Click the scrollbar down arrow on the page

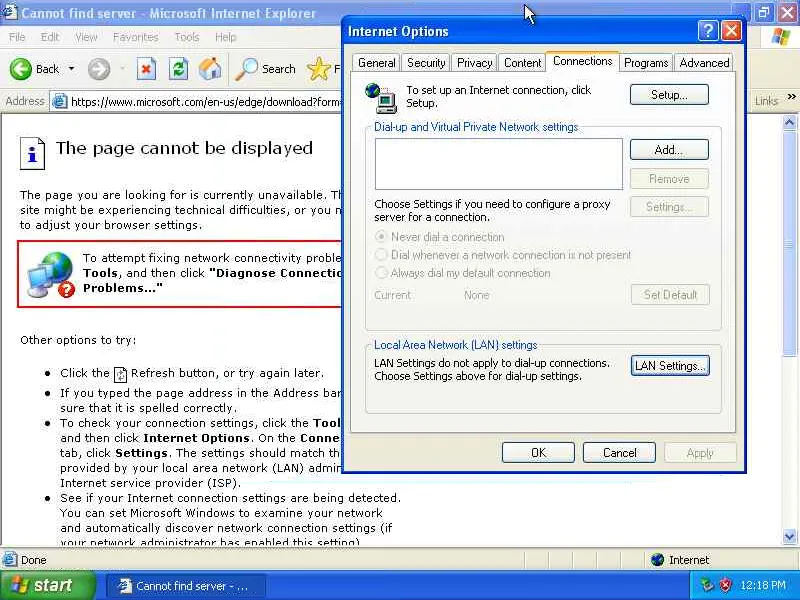[x=789, y=537]
